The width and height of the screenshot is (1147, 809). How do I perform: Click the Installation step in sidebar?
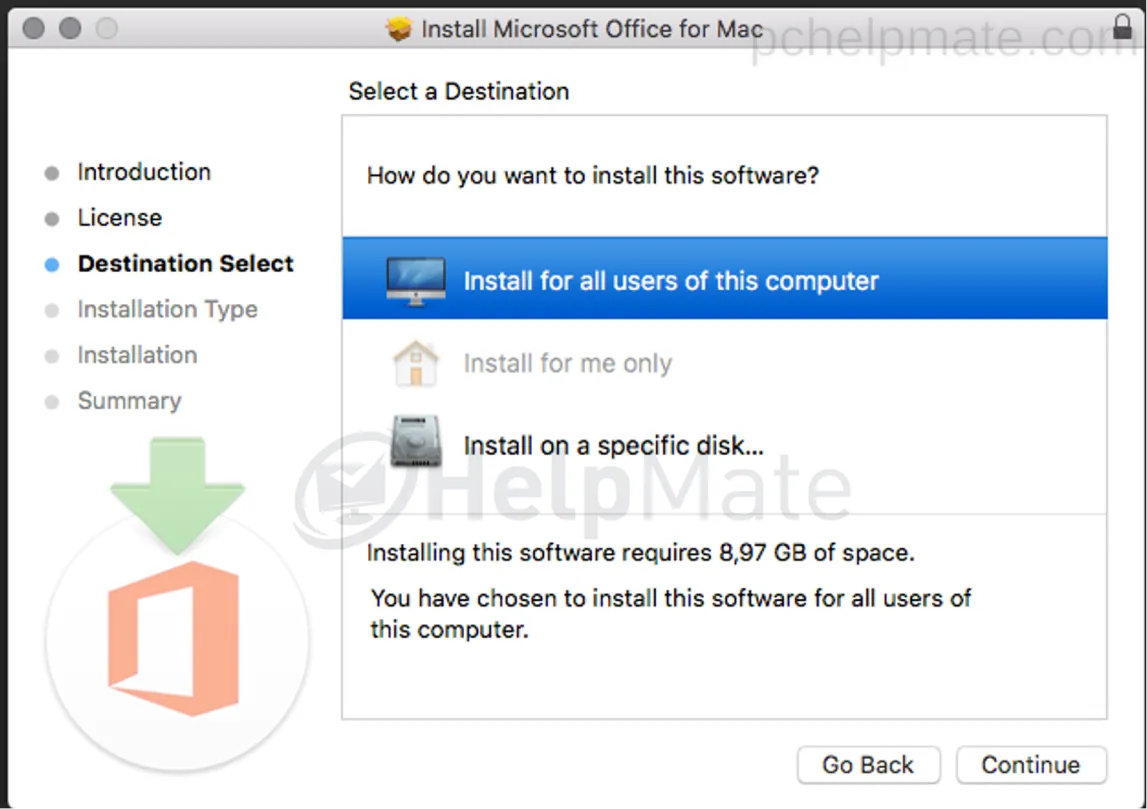pyautogui.click(x=138, y=355)
